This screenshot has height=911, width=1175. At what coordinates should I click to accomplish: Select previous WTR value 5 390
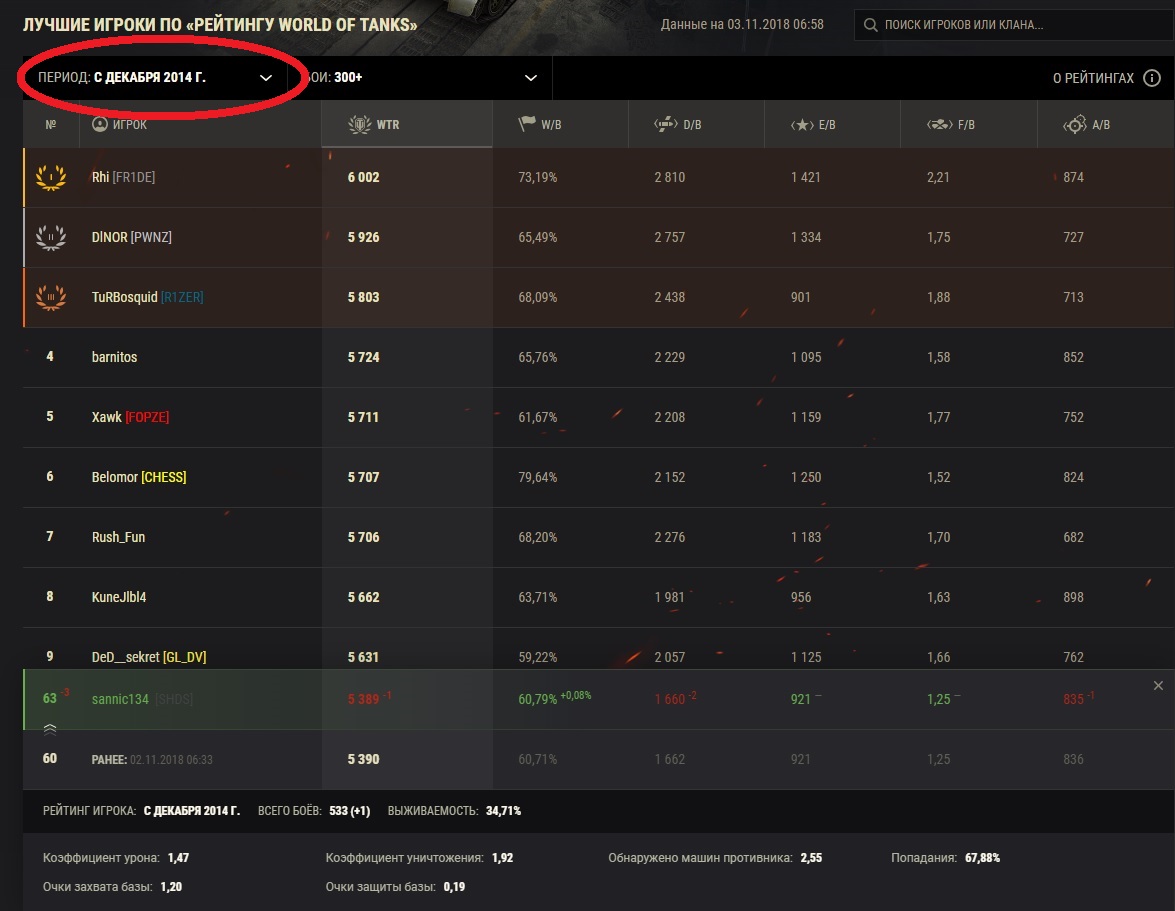click(363, 759)
